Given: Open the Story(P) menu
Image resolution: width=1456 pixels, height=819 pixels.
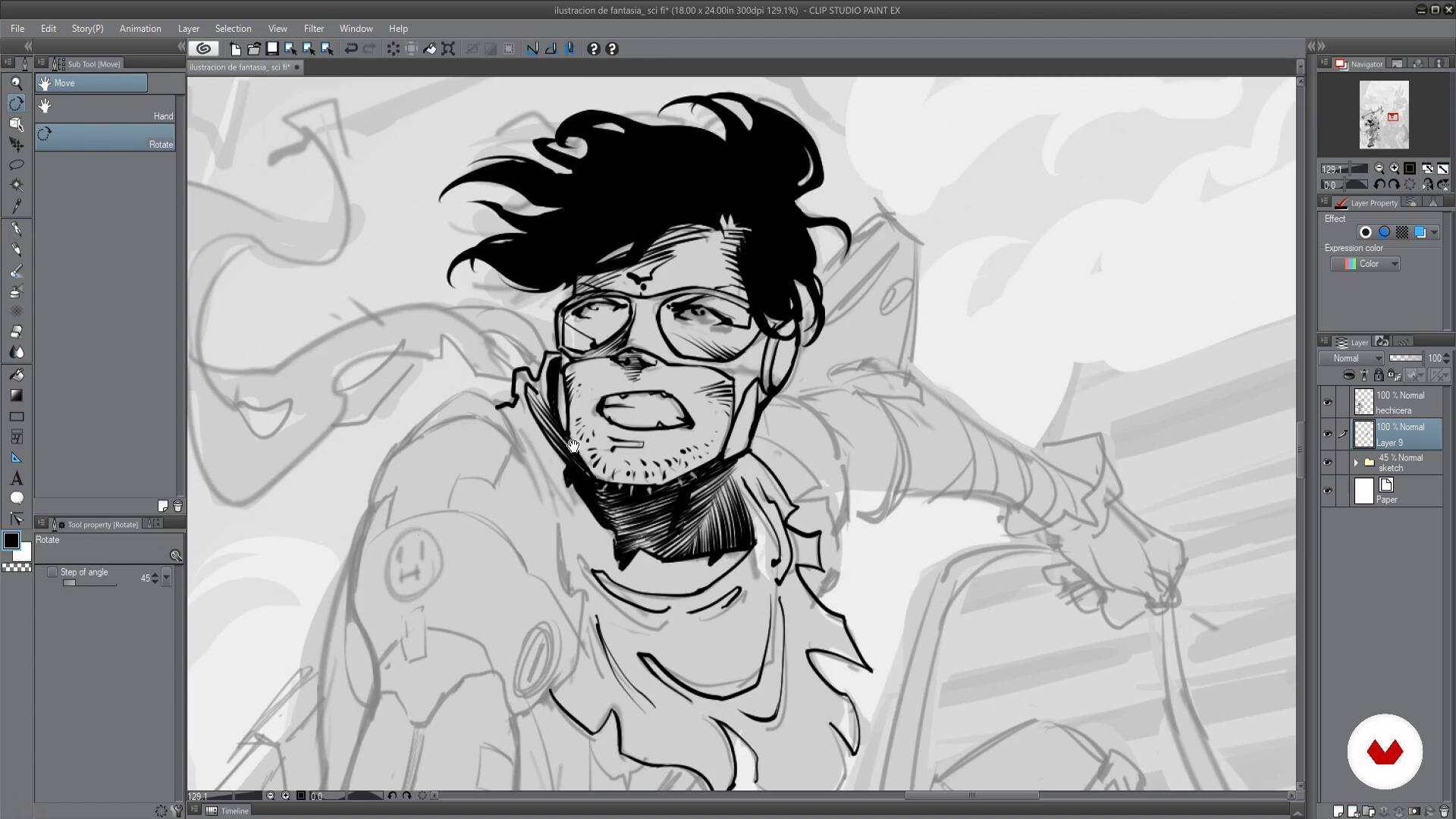Looking at the screenshot, I should click(87, 28).
